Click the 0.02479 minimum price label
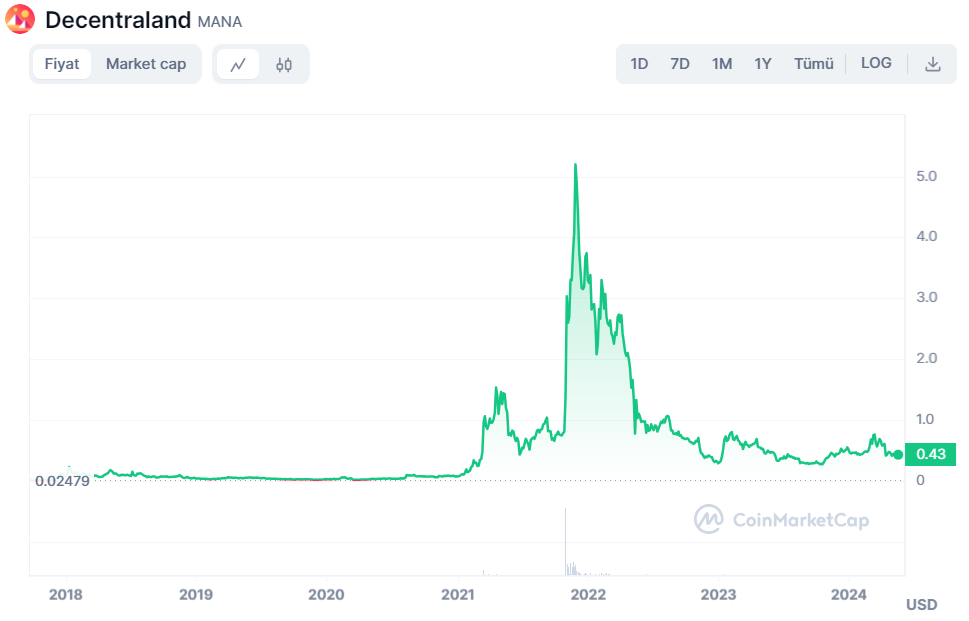The height and width of the screenshot is (621, 969). [64, 480]
